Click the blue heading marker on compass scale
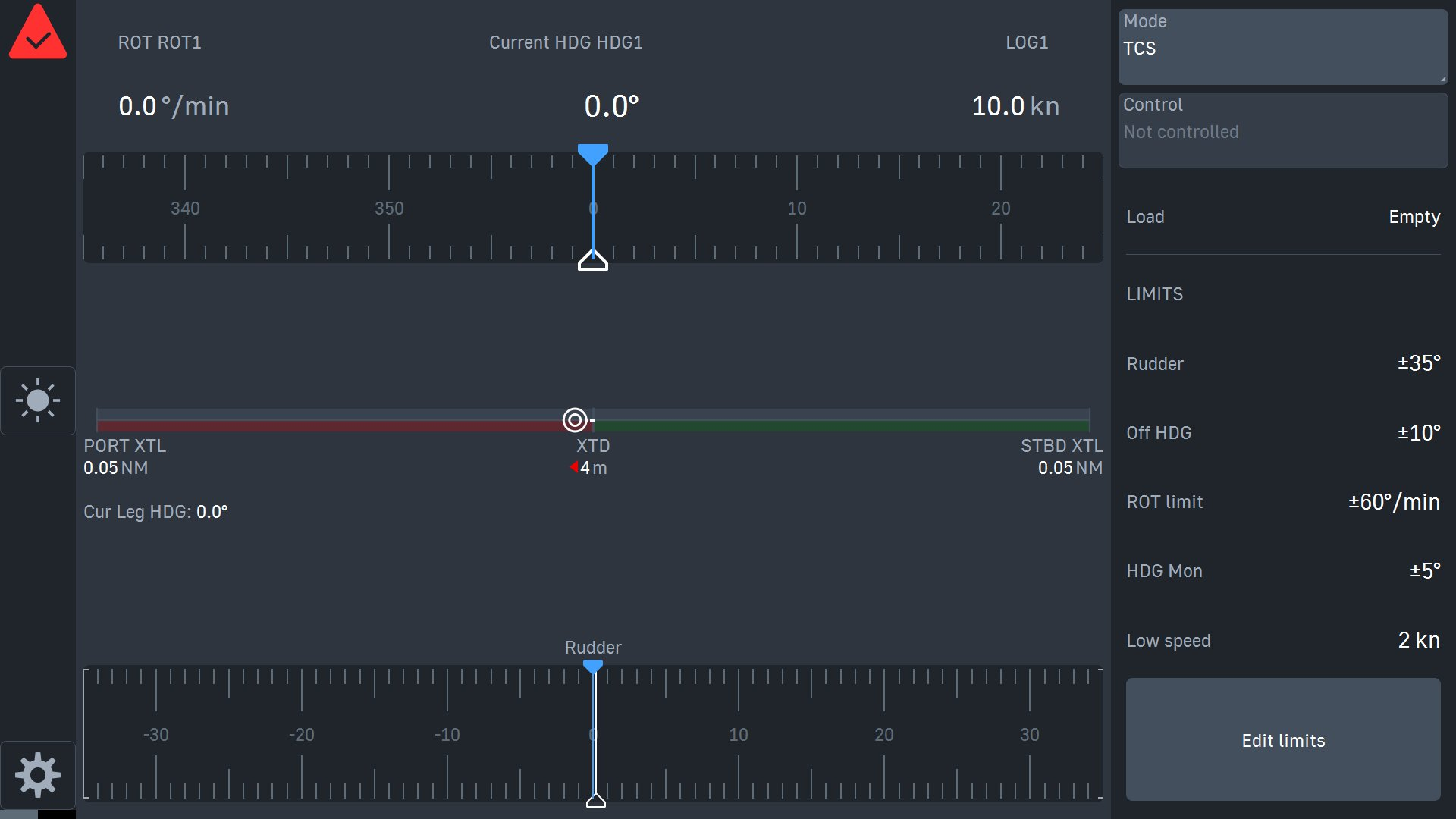Screen dimensions: 1456x819 click(593, 155)
